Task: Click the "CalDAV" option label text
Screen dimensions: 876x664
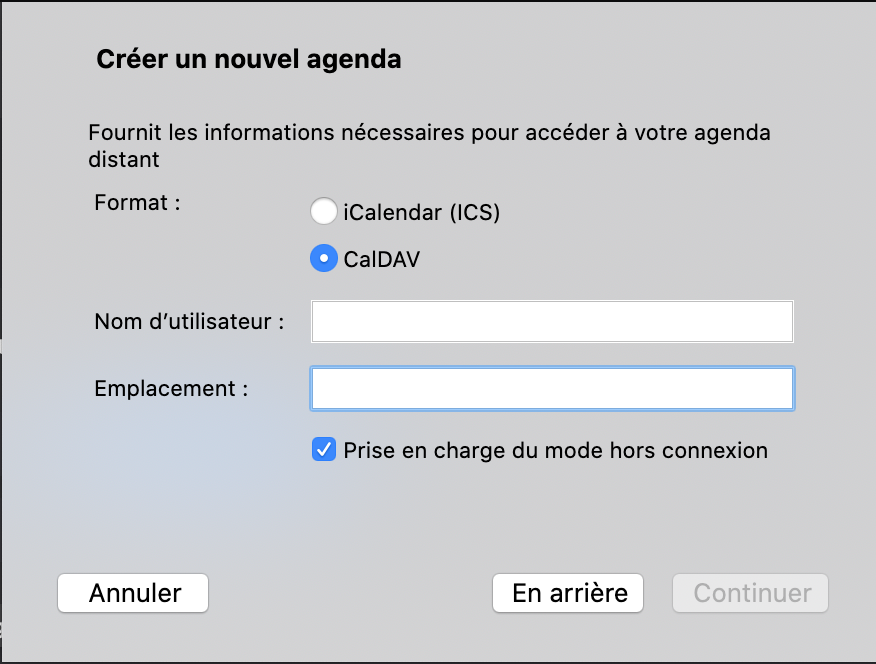Action: 382,259
